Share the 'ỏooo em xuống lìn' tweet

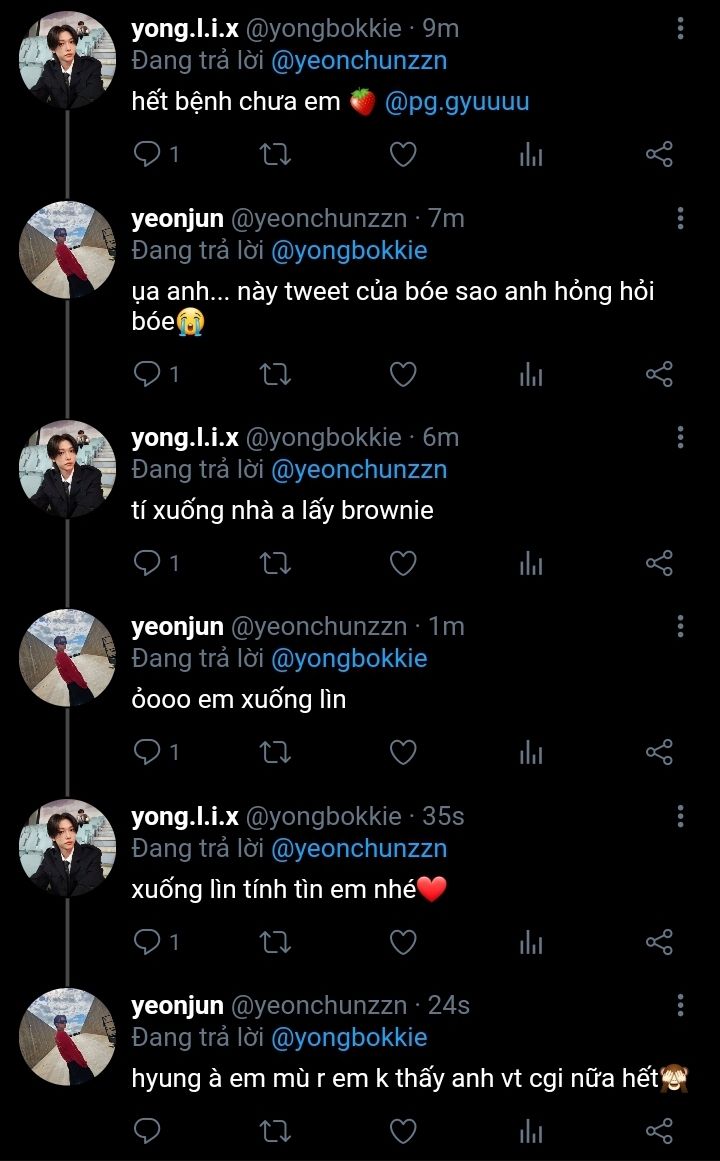pos(659,752)
